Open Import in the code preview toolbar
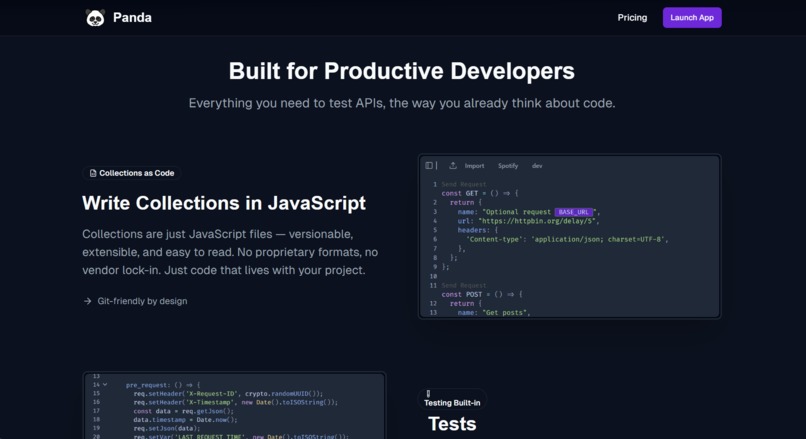Screen dimensions: 806x439 coord(474,166)
